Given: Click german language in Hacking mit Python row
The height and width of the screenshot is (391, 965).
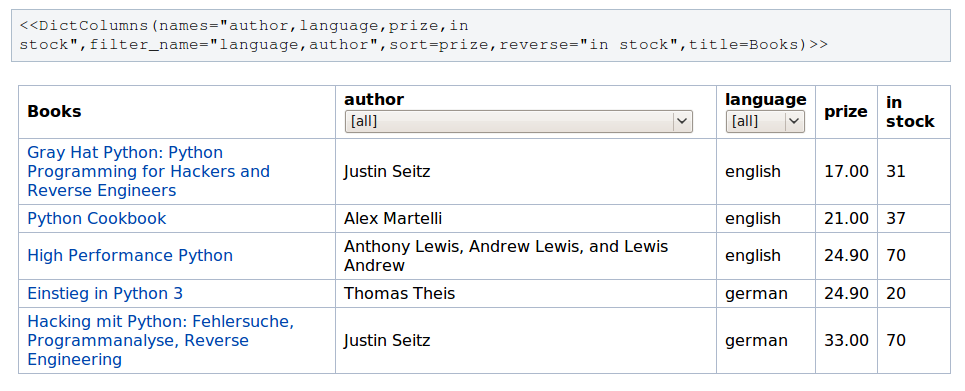Looking at the screenshot, I should (x=756, y=341).
